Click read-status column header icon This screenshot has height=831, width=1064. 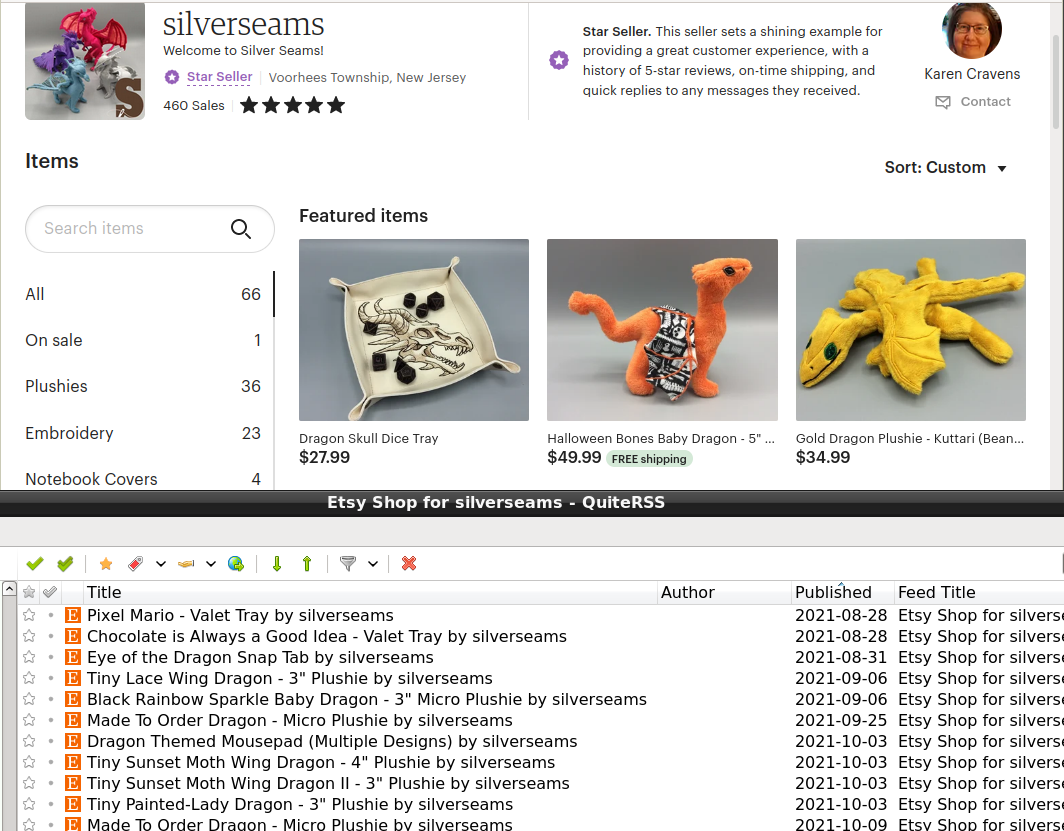pyautogui.click(x=50, y=592)
